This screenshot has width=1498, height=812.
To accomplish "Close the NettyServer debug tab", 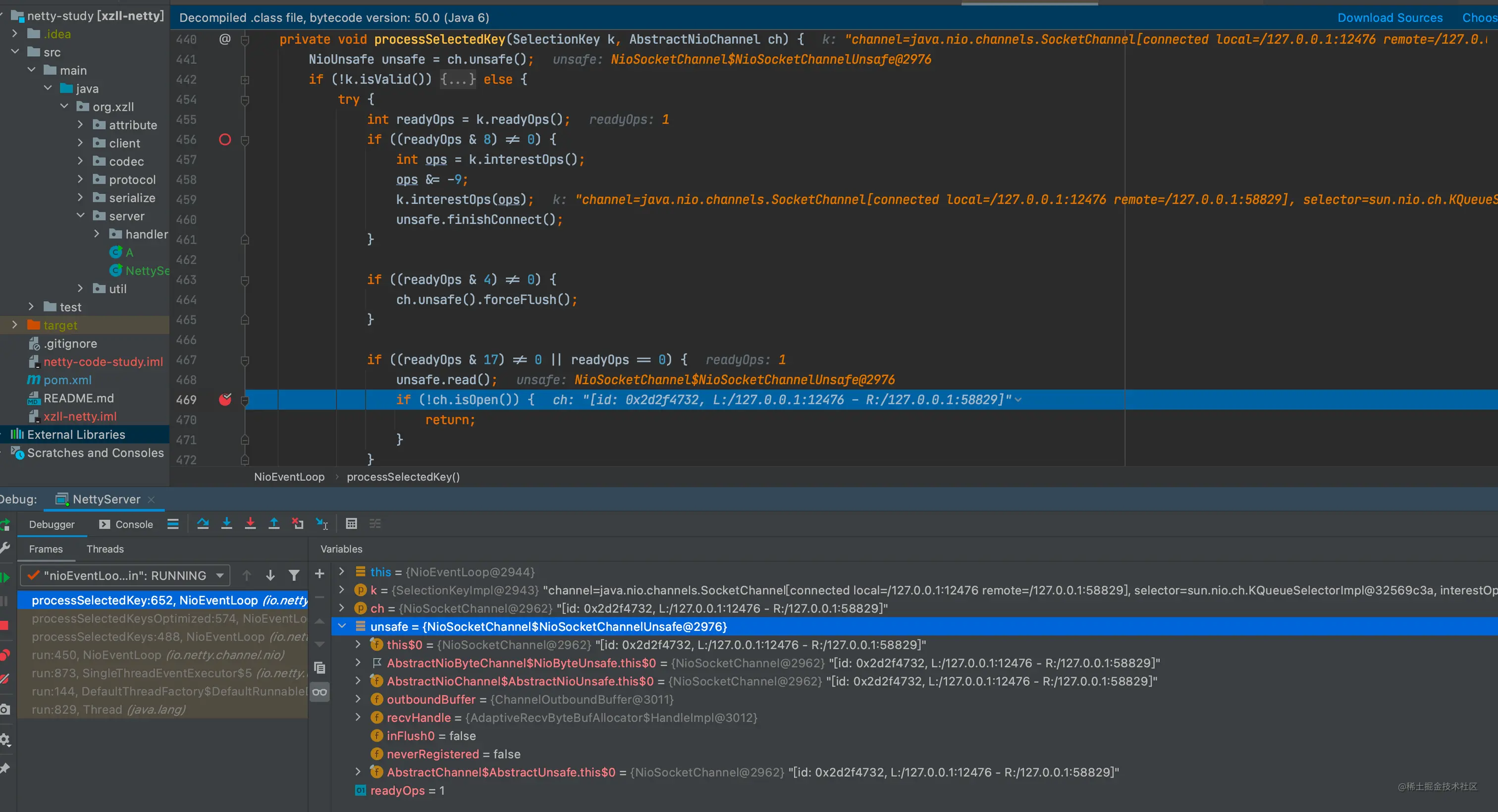I will pos(151,499).
